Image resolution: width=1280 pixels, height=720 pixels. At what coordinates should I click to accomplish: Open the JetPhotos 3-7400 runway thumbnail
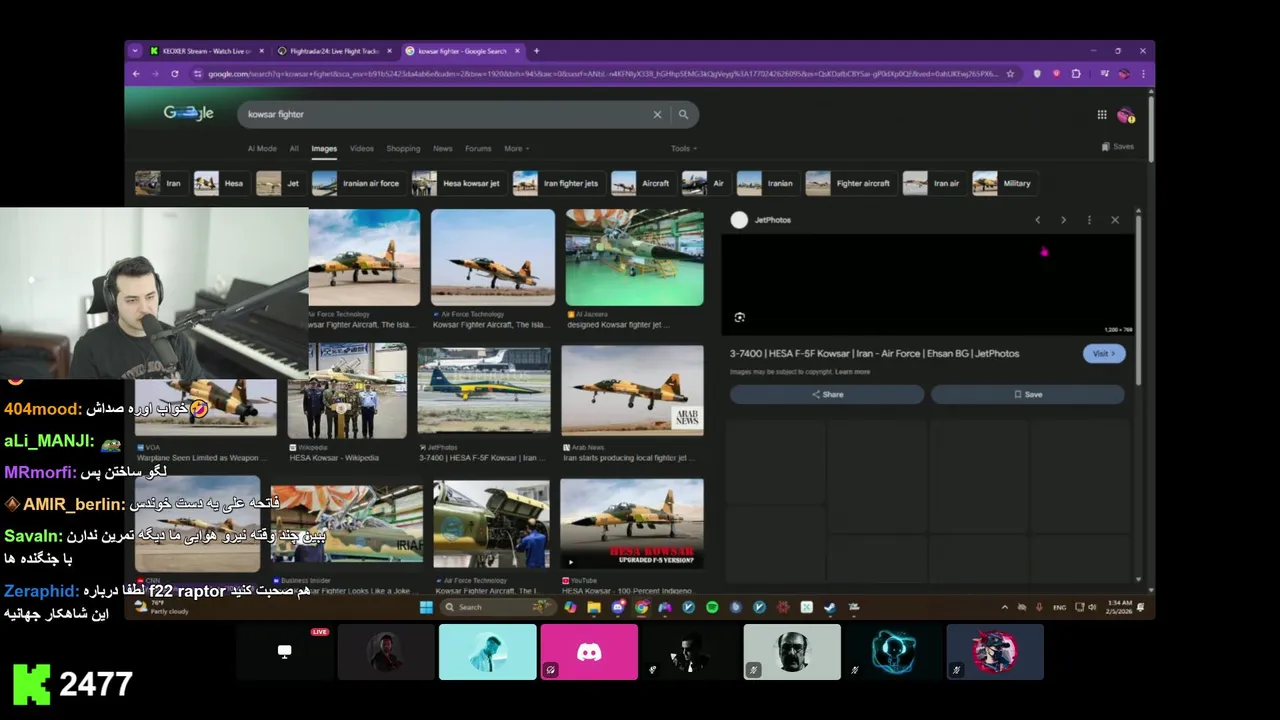pos(484,390)
